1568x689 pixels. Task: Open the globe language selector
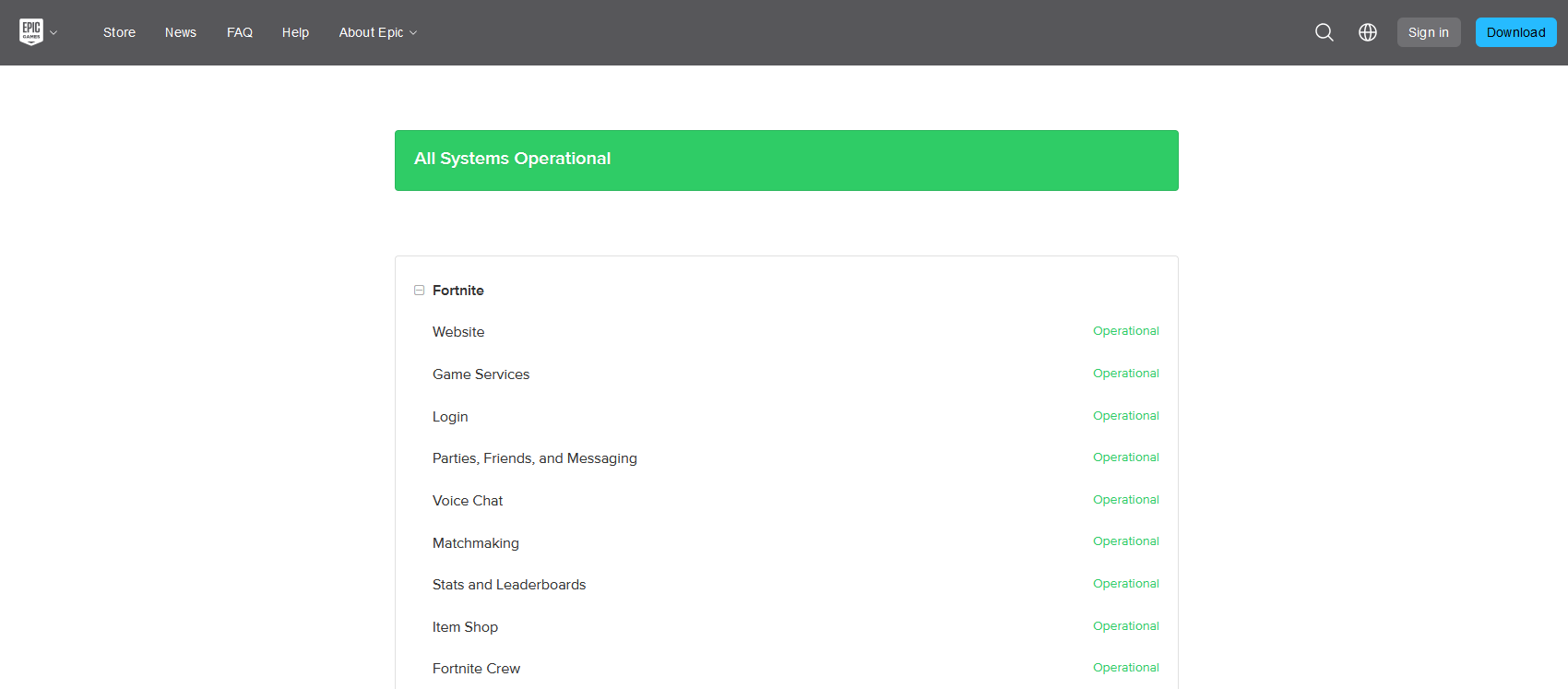point(1368,32)
